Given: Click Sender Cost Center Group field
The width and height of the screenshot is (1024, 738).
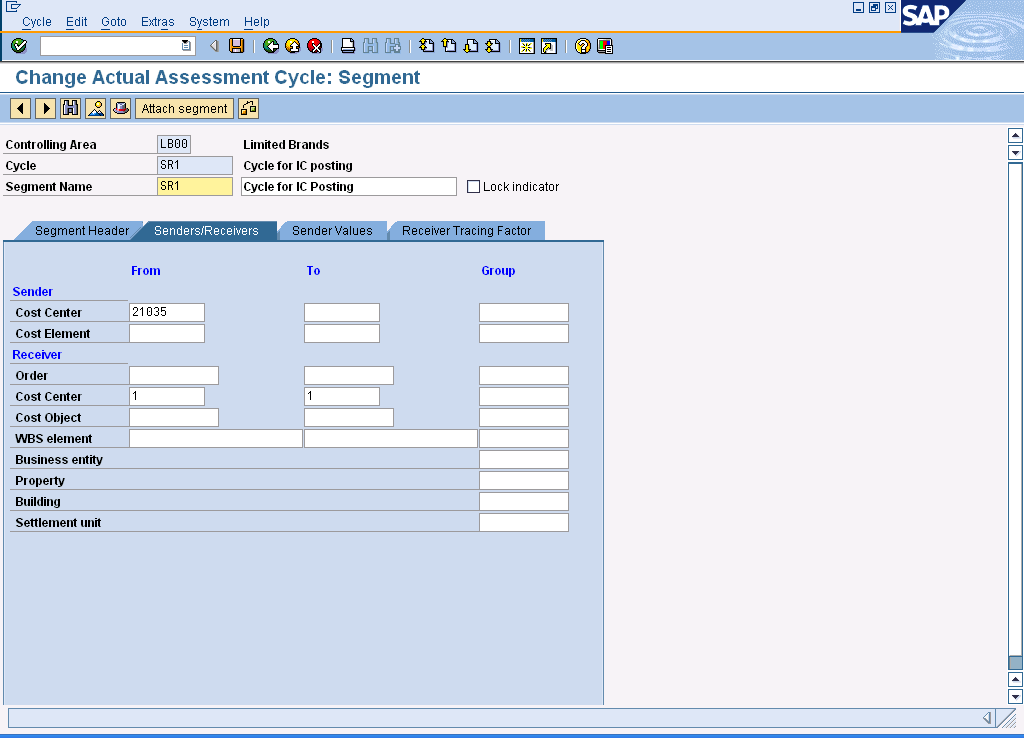Looking at the screenshot, I should [524, 312].
